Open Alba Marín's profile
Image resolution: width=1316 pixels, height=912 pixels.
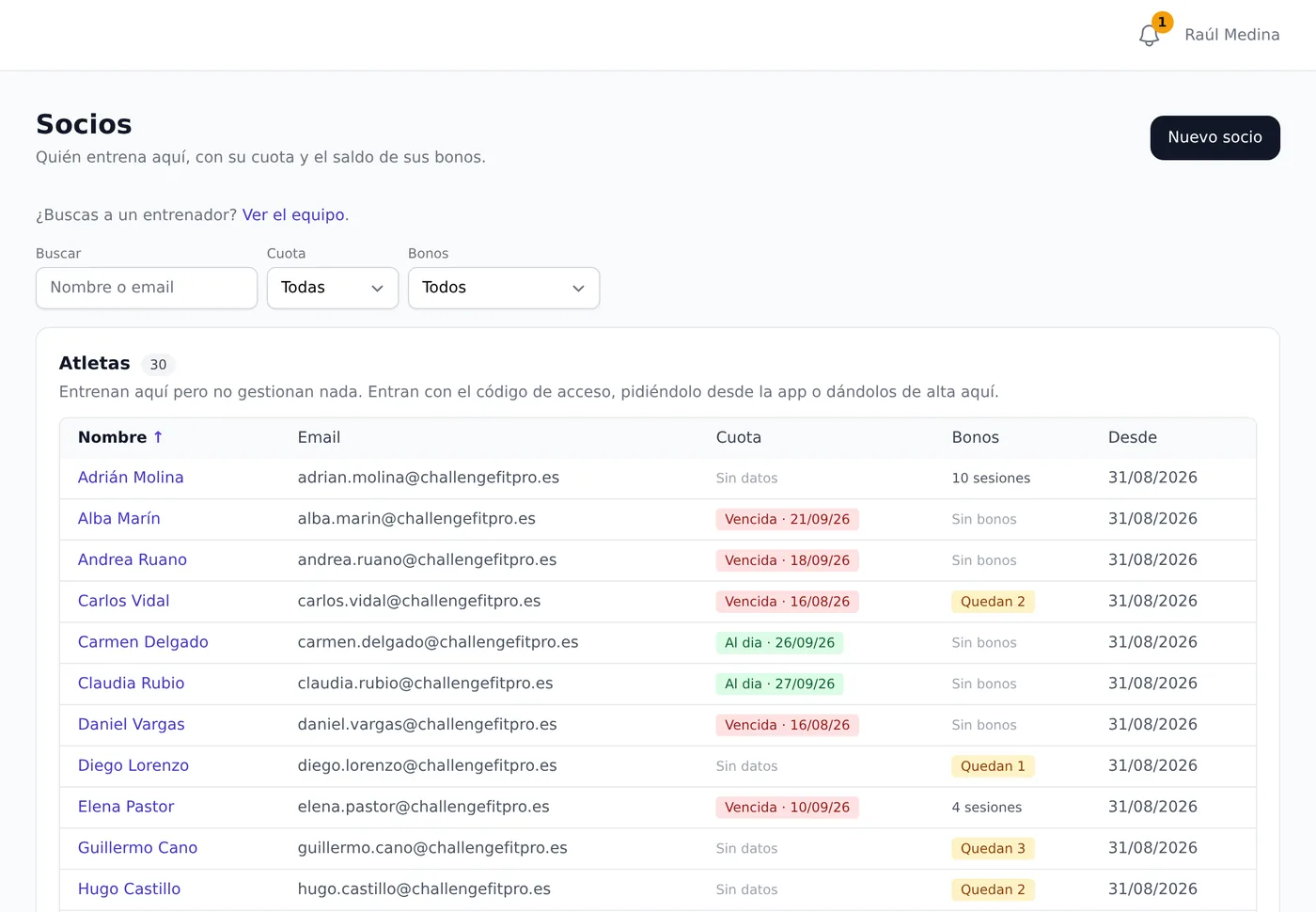point(119,519)
